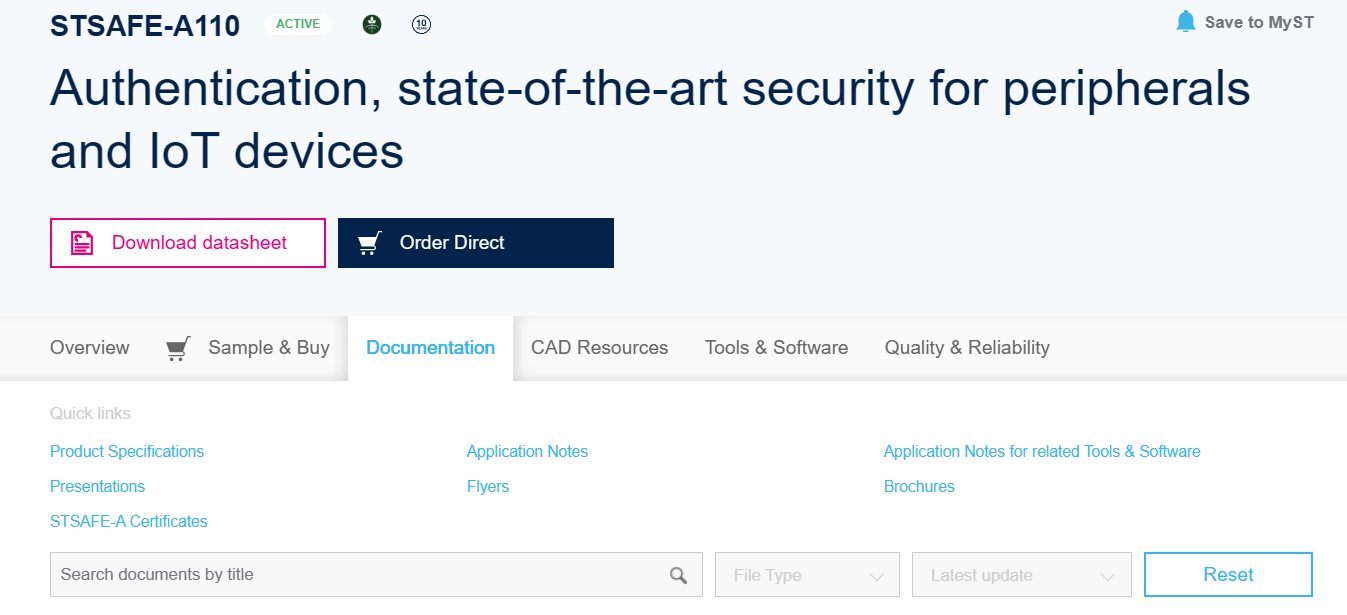Follow the Application Notes quick link
This screenshot has height=615, width=1347.
tap(527, 451)
